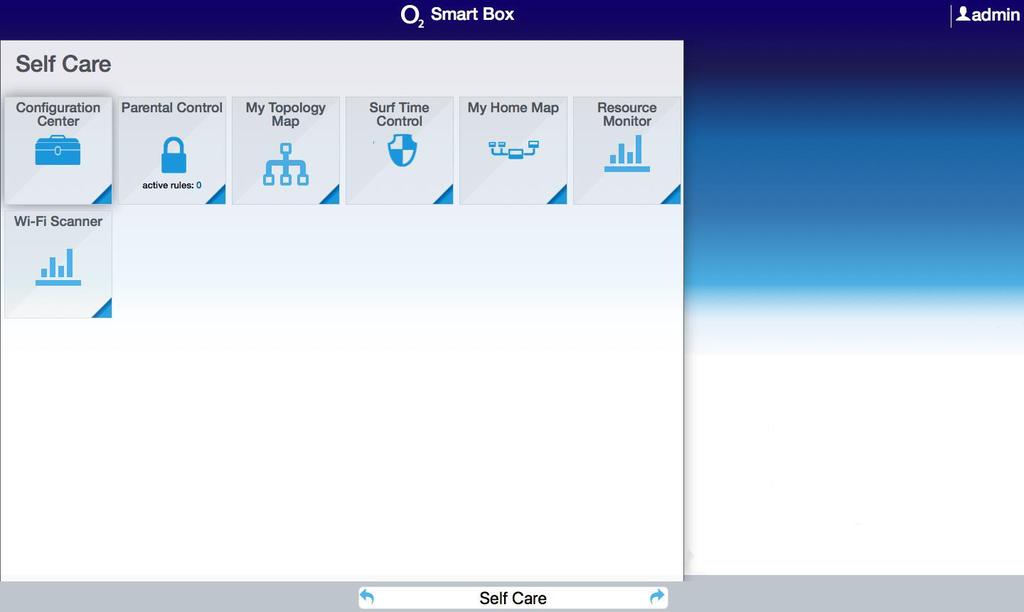Click the 'Parental Control' tile label
Screen dimensions: 1024x612
click(172, 108)
